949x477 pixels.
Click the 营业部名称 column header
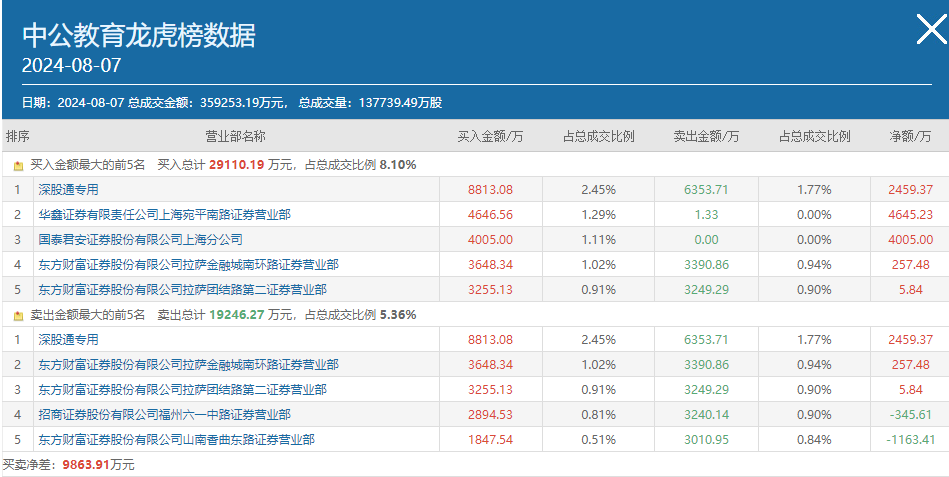pos(235,136)
